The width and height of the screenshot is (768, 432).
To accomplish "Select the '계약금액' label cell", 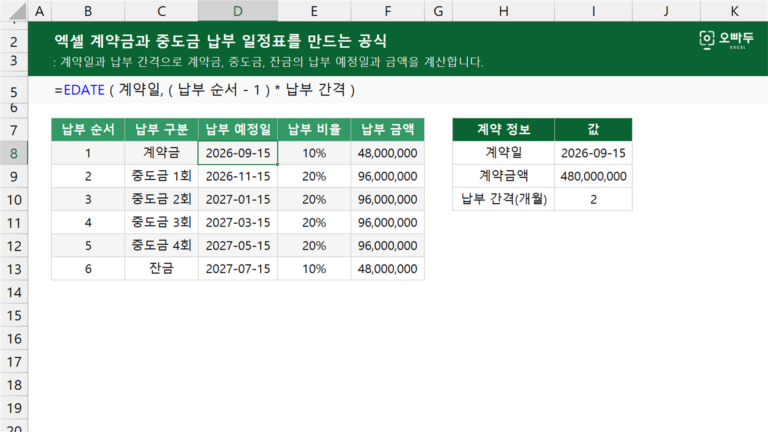I will pyautogui.click(x=504, y=176).
